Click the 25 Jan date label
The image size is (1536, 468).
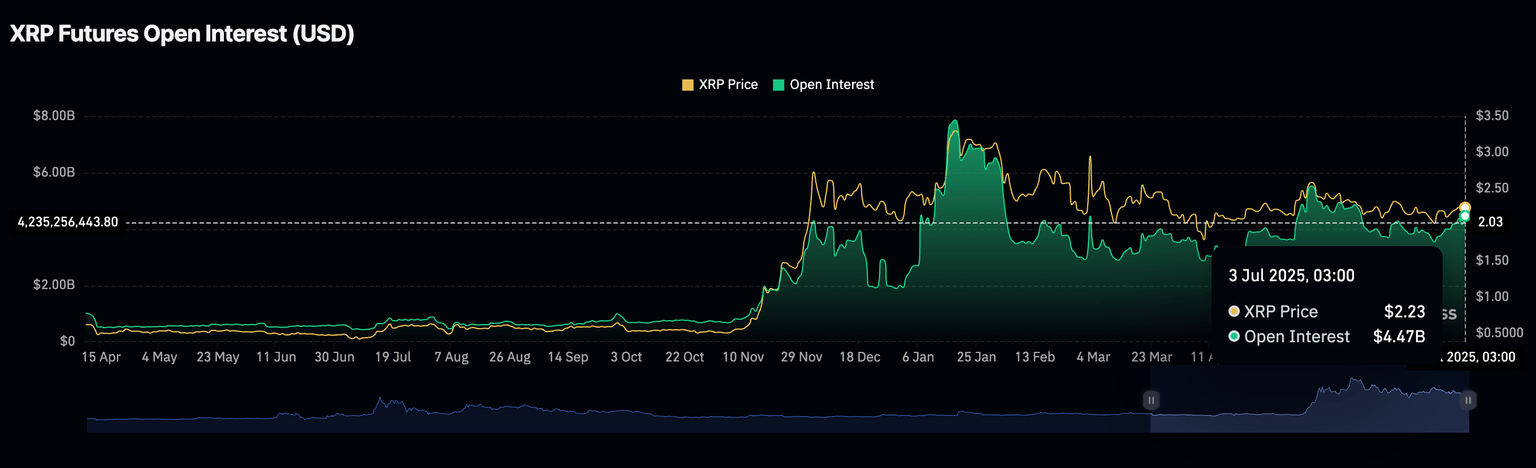pos(977,357)
